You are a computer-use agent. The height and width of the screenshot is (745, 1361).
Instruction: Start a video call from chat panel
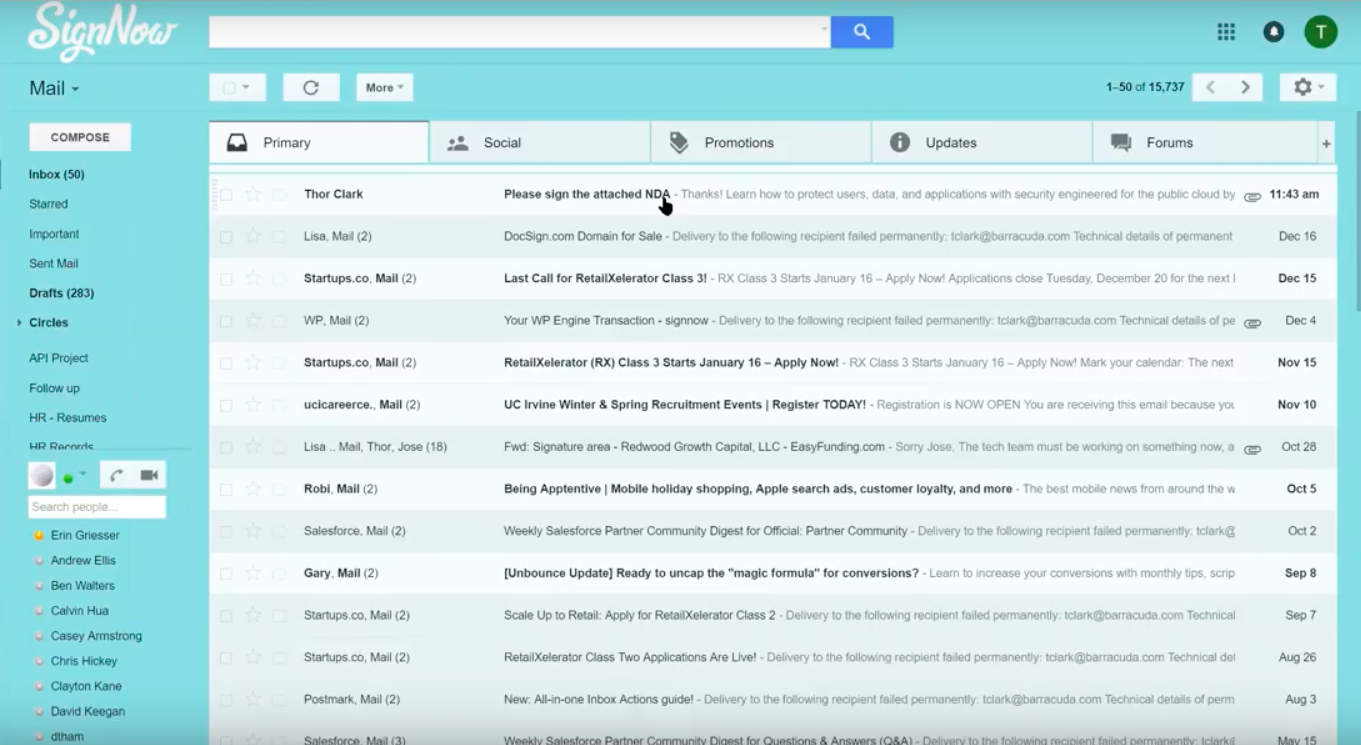click(149, 475)
